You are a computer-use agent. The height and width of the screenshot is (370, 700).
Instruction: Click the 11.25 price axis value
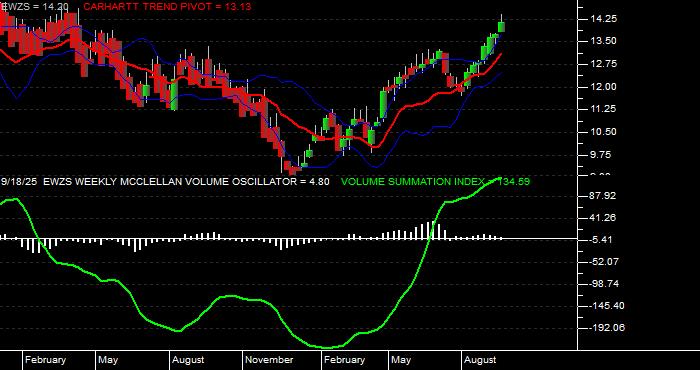603,109
